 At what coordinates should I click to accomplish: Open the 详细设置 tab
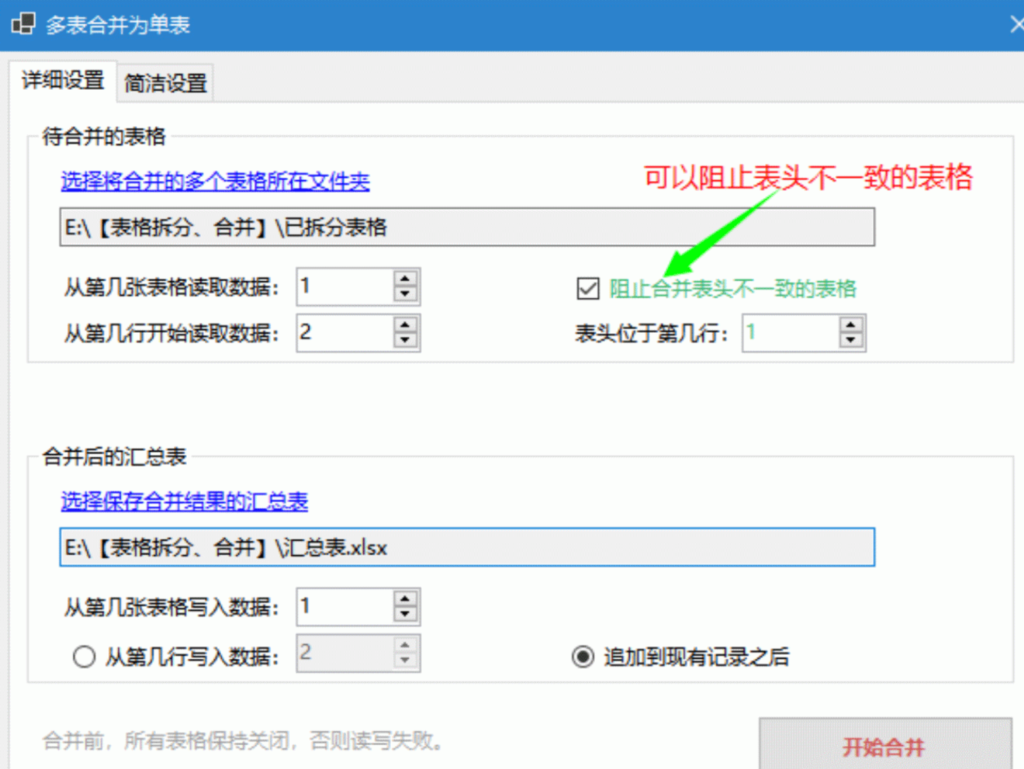pyautogui.click(x=63, y=81)
